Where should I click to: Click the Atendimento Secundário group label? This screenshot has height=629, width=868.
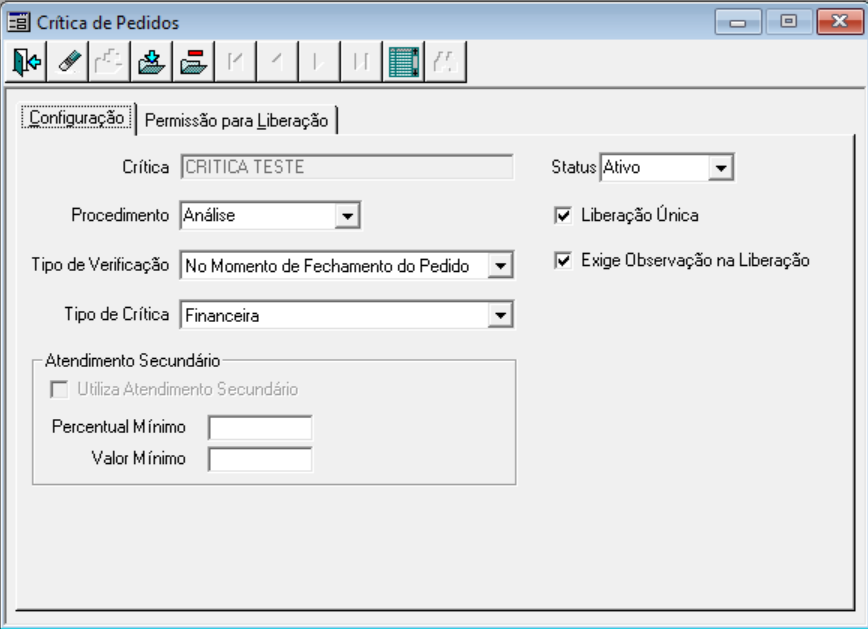132,360
